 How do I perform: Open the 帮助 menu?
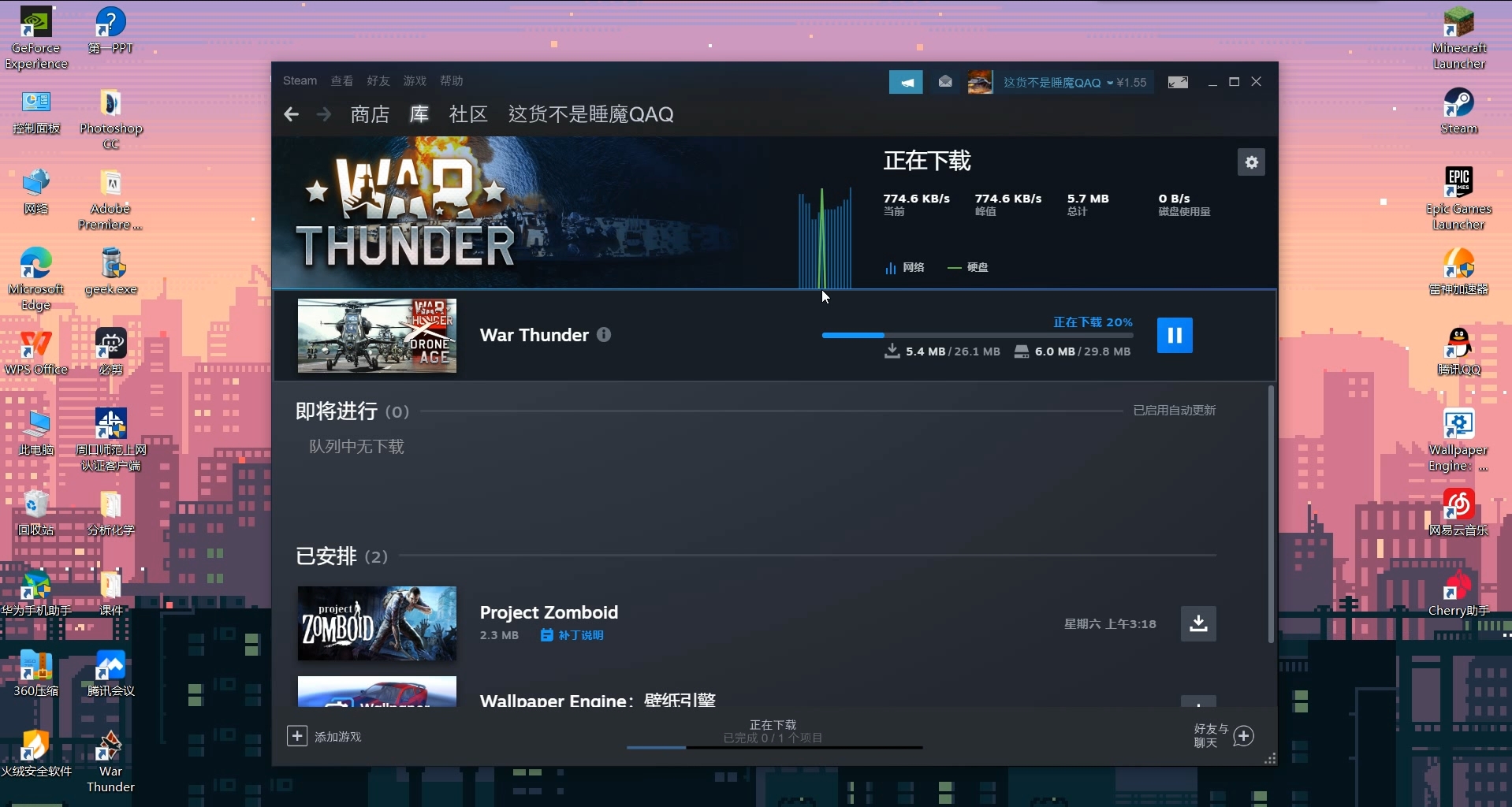452,81
